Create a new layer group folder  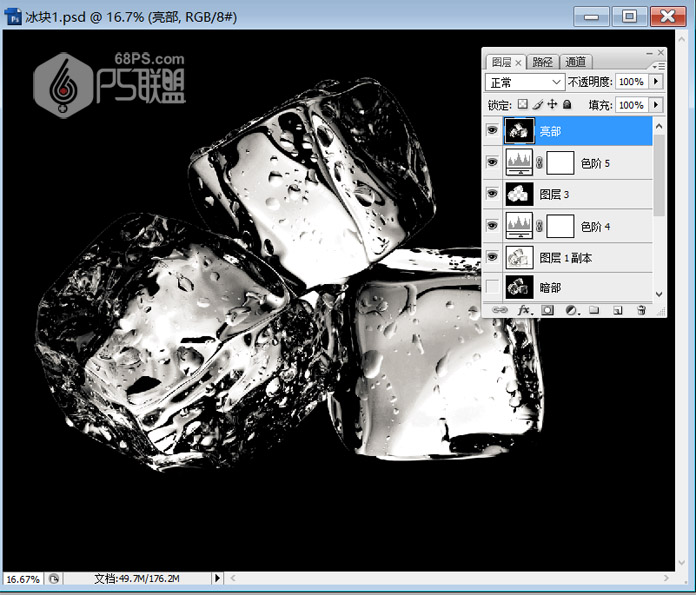pyautogui.click(x=594, y=311)
